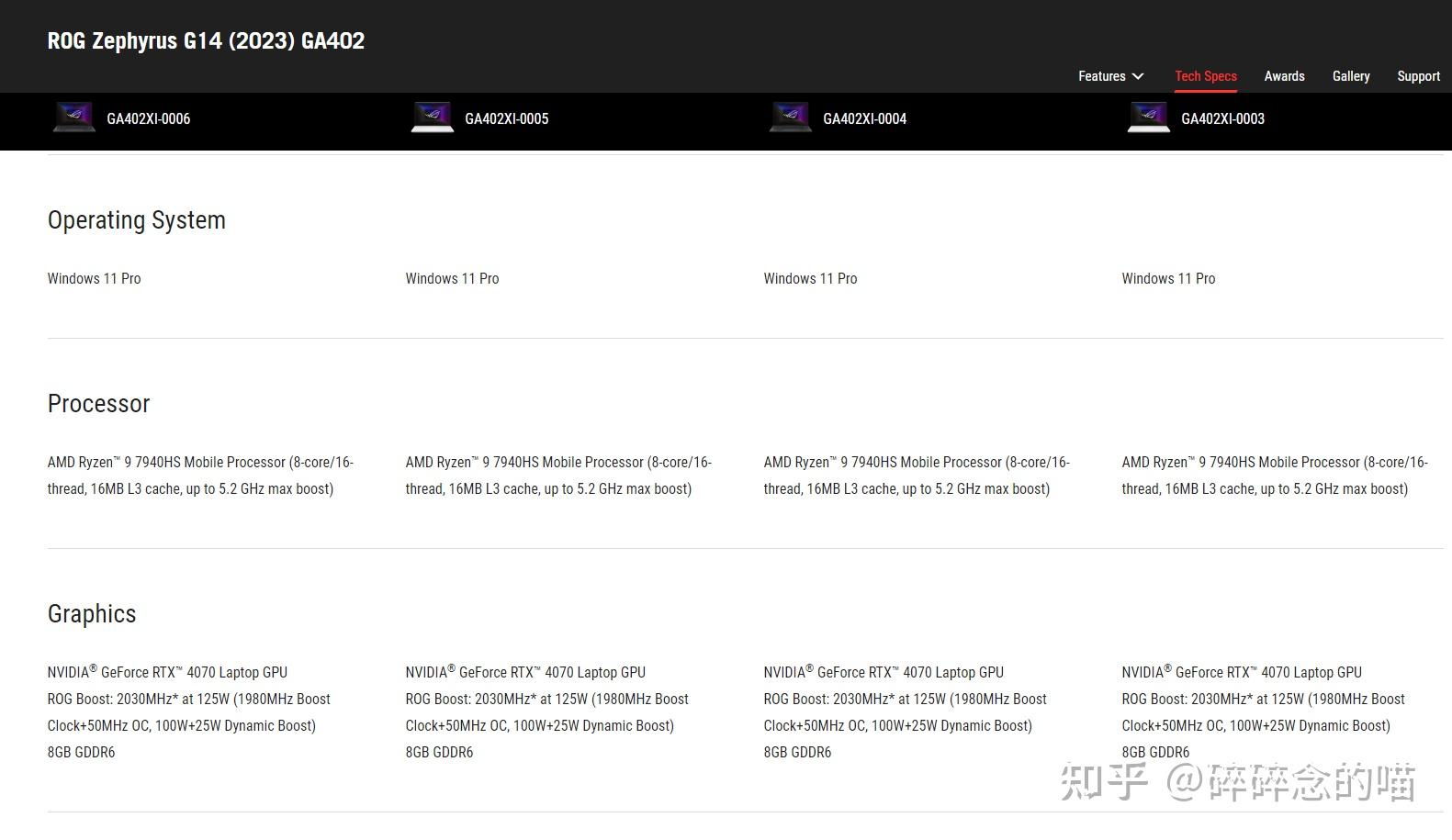
Task: Click the Processor section heading
Action: (98, 404)
